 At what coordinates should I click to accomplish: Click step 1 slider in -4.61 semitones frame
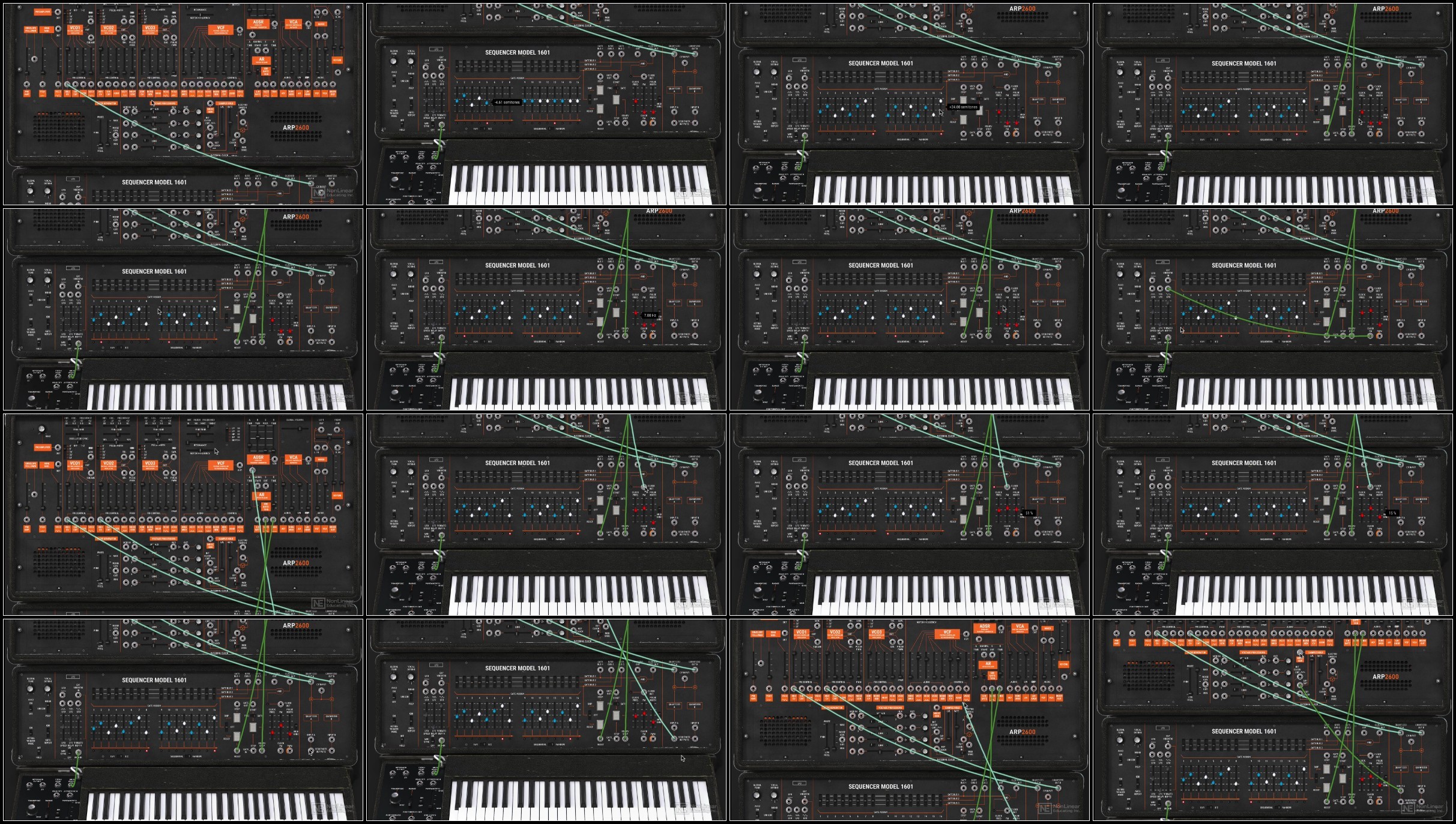(x=457, y=101)
